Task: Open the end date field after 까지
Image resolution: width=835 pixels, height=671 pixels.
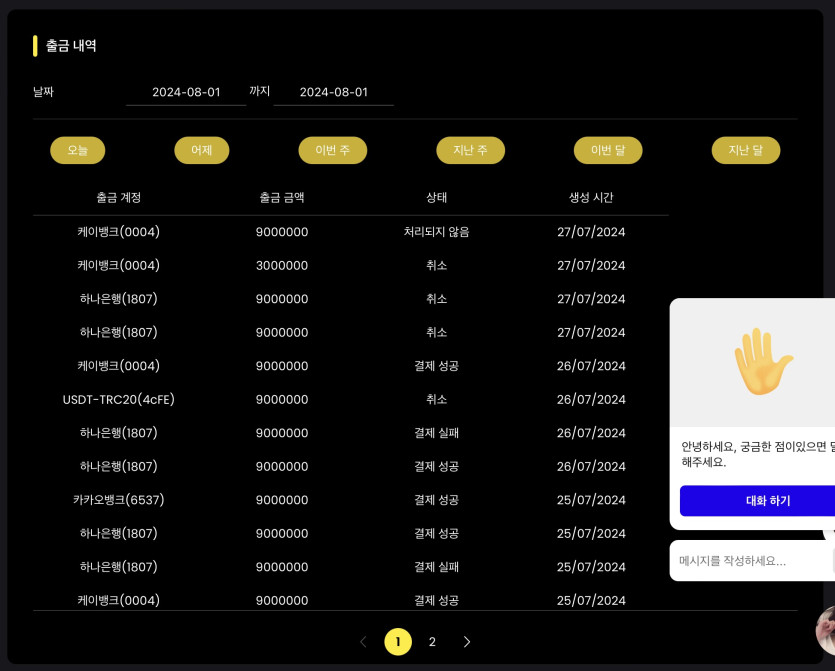Action: tap(333, 92)
